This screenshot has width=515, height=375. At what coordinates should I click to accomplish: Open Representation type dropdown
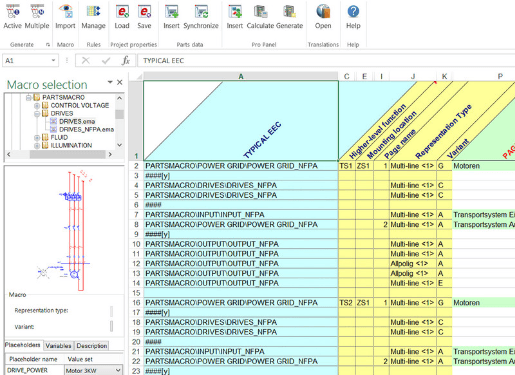(111, 311)
